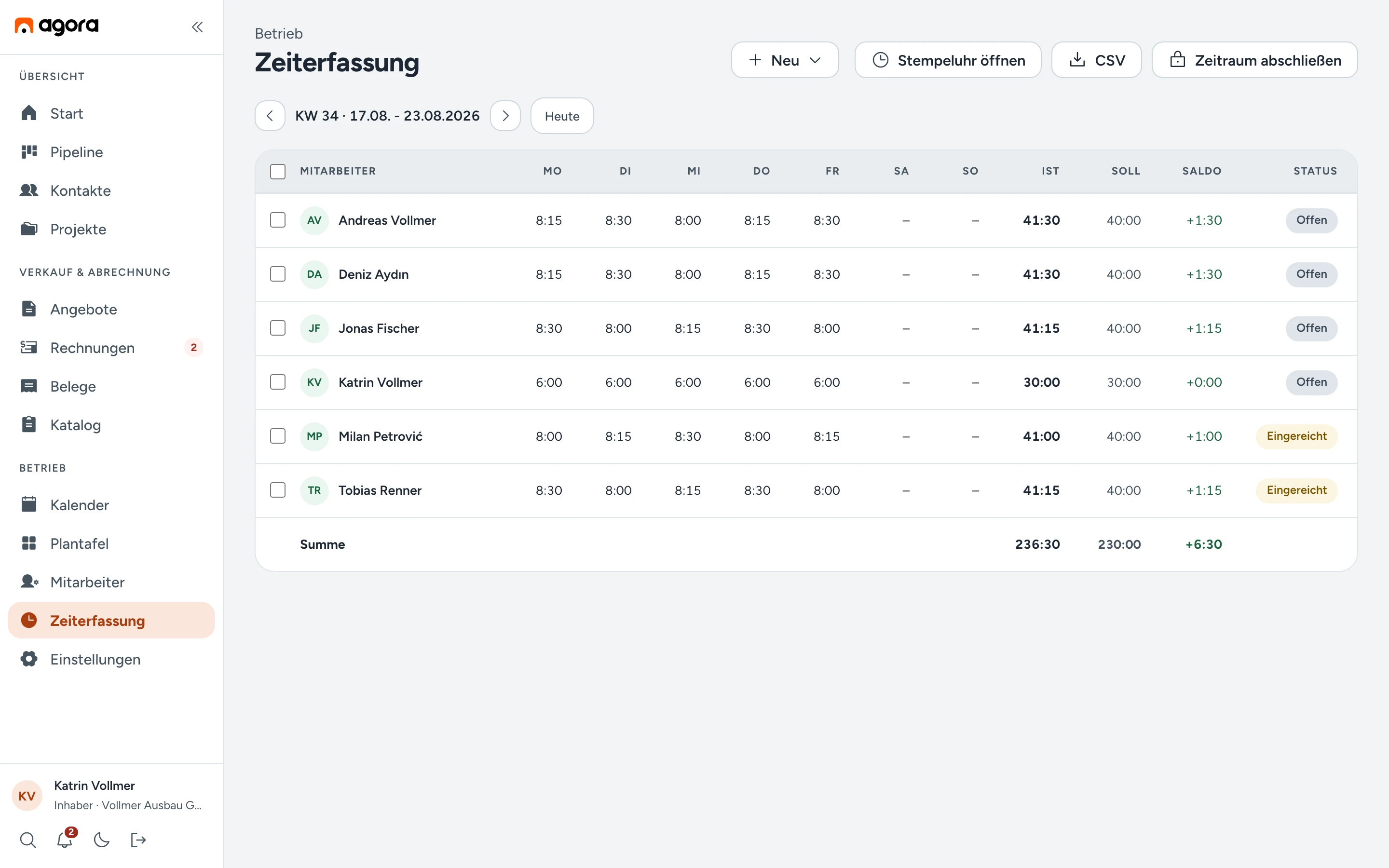Open Angebote document icon

click(x=29, y=309)
